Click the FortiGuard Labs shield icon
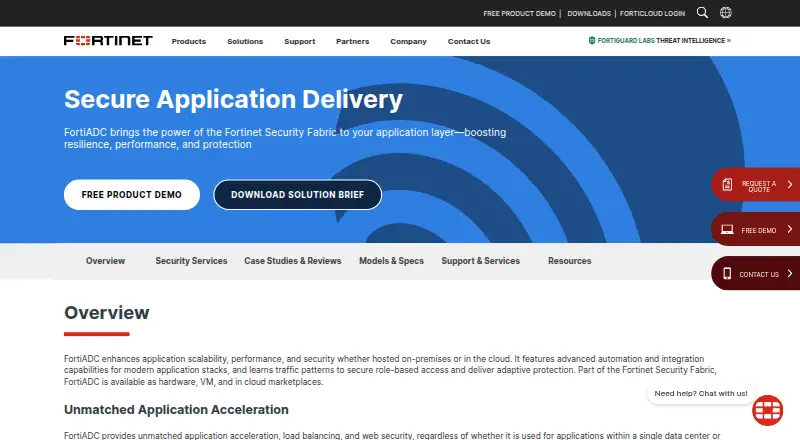Image resolution: width=800 pixels, height=440 pixels. coord(592,40)
